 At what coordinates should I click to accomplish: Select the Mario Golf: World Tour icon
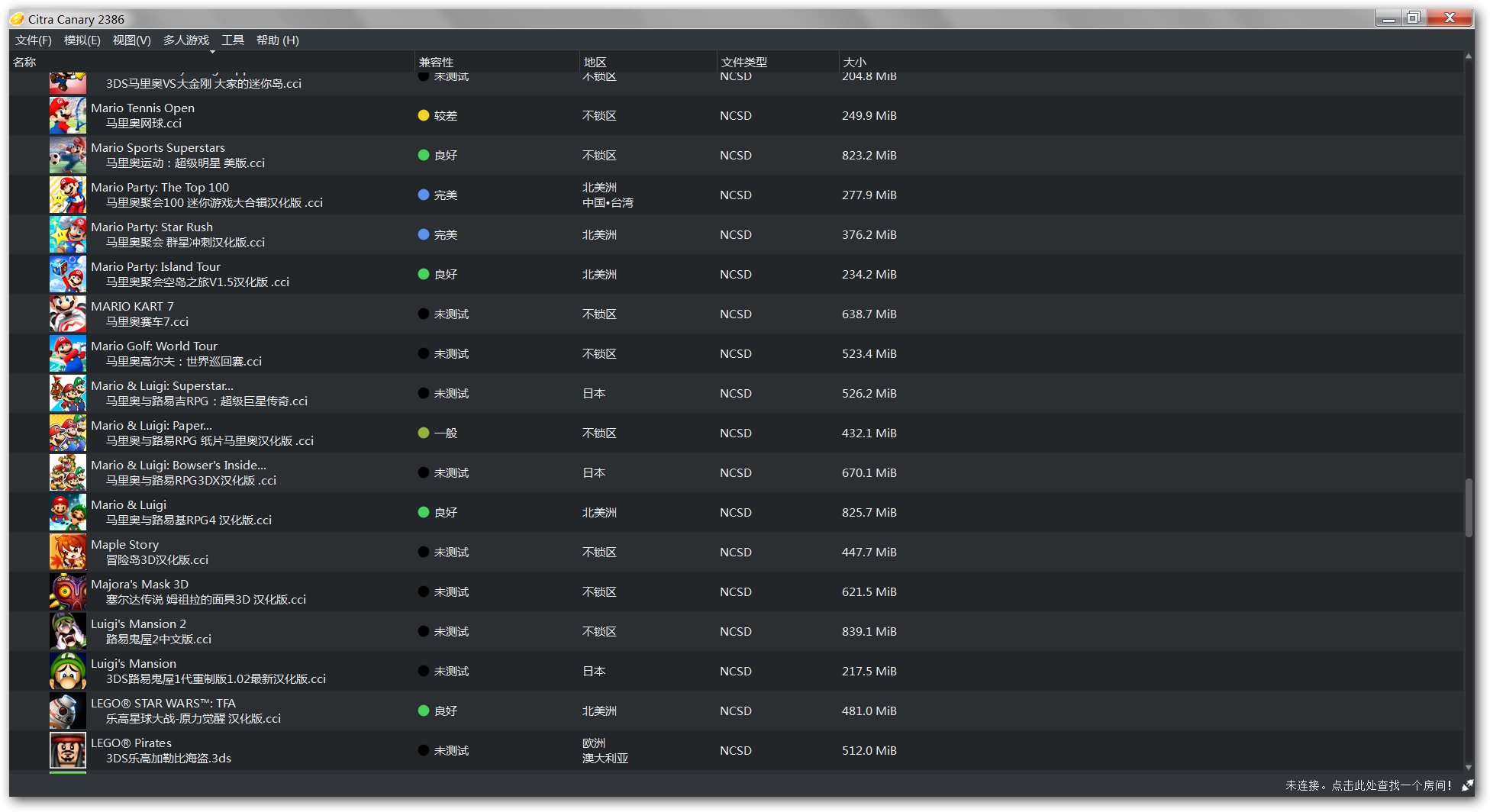68,353
